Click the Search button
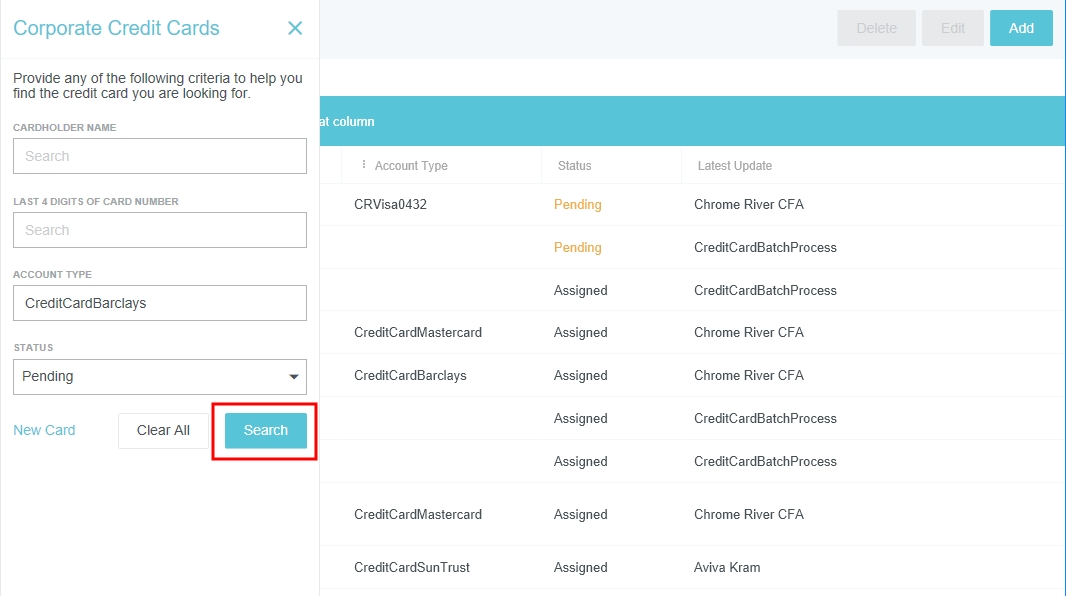Image resolution: width=1066 pixels, height=596 pixels. [266, 430]
